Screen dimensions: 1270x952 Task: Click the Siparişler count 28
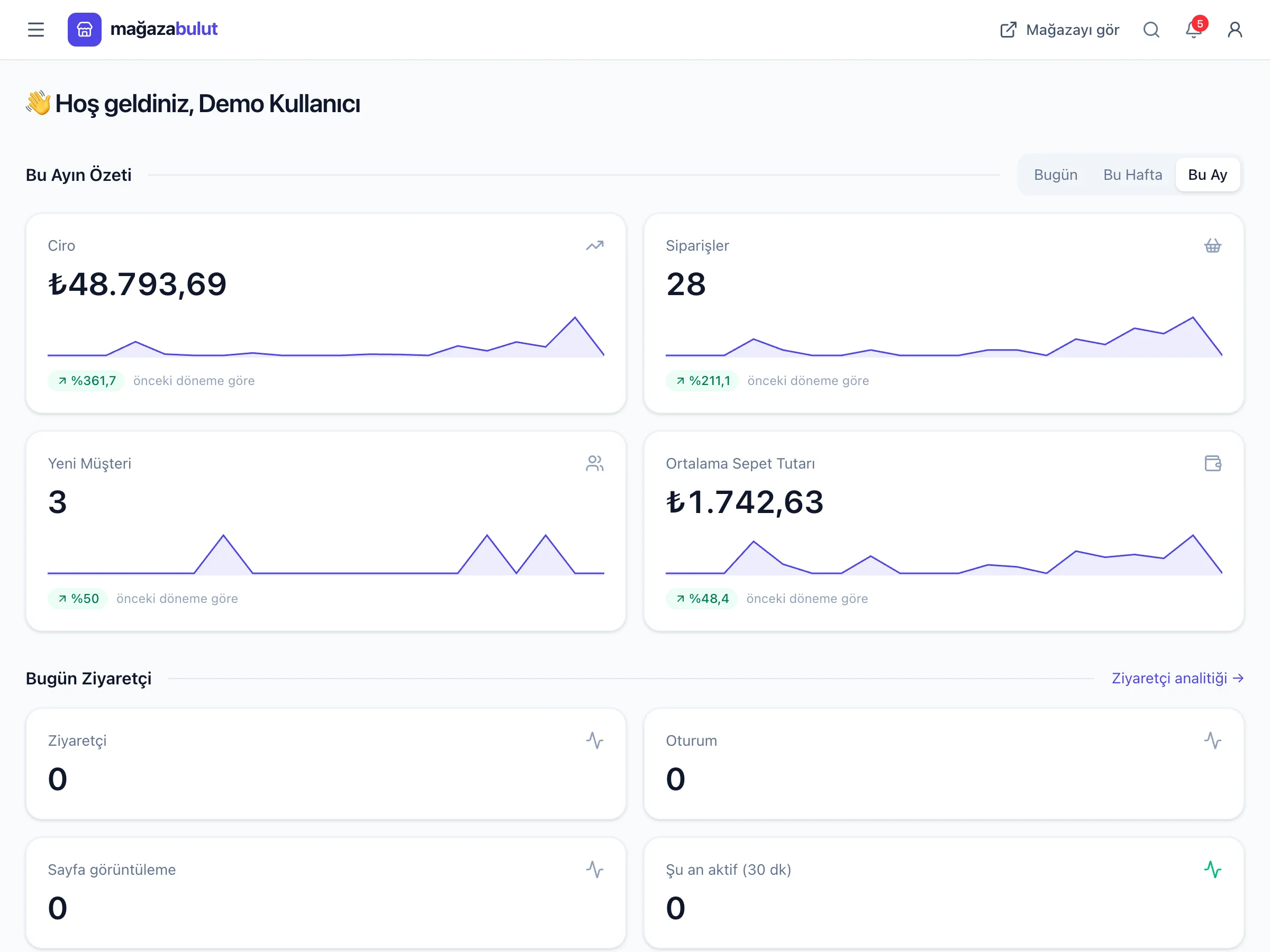686,284
